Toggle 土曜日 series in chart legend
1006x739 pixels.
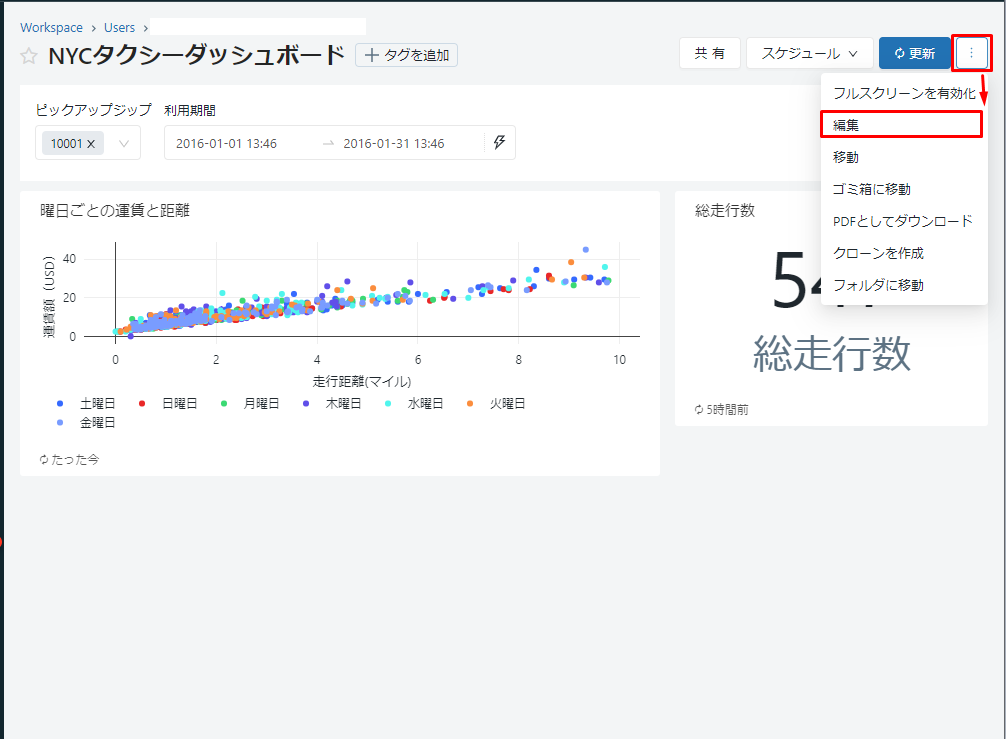pyautogui.click(x=88, y=404)
